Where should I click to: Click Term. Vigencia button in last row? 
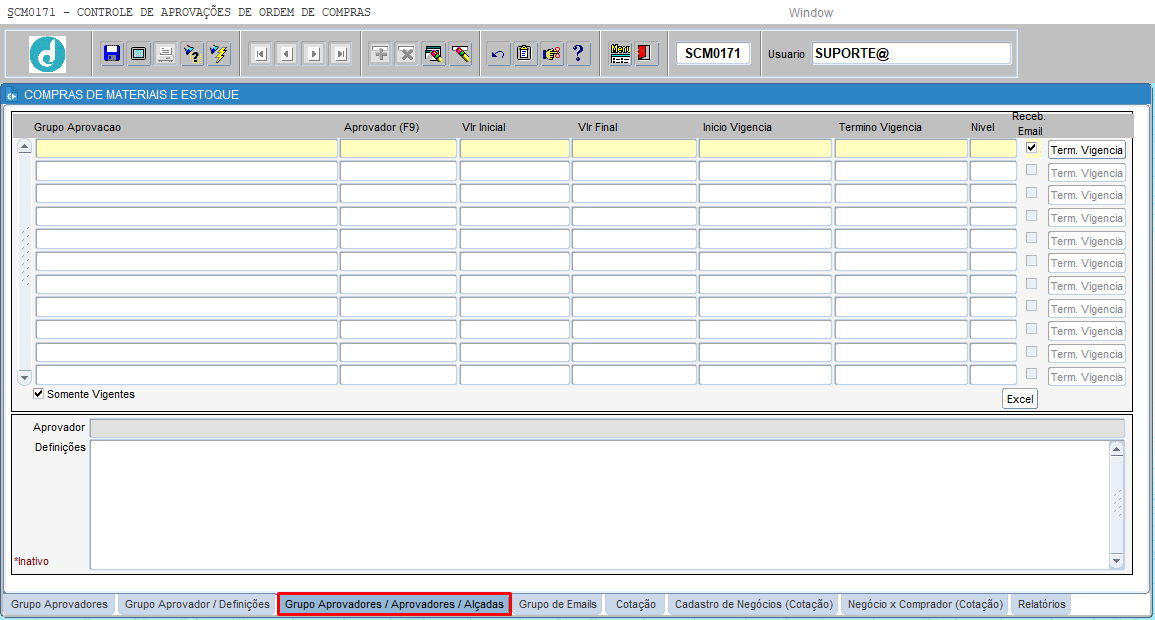[x=1086, y=377]
